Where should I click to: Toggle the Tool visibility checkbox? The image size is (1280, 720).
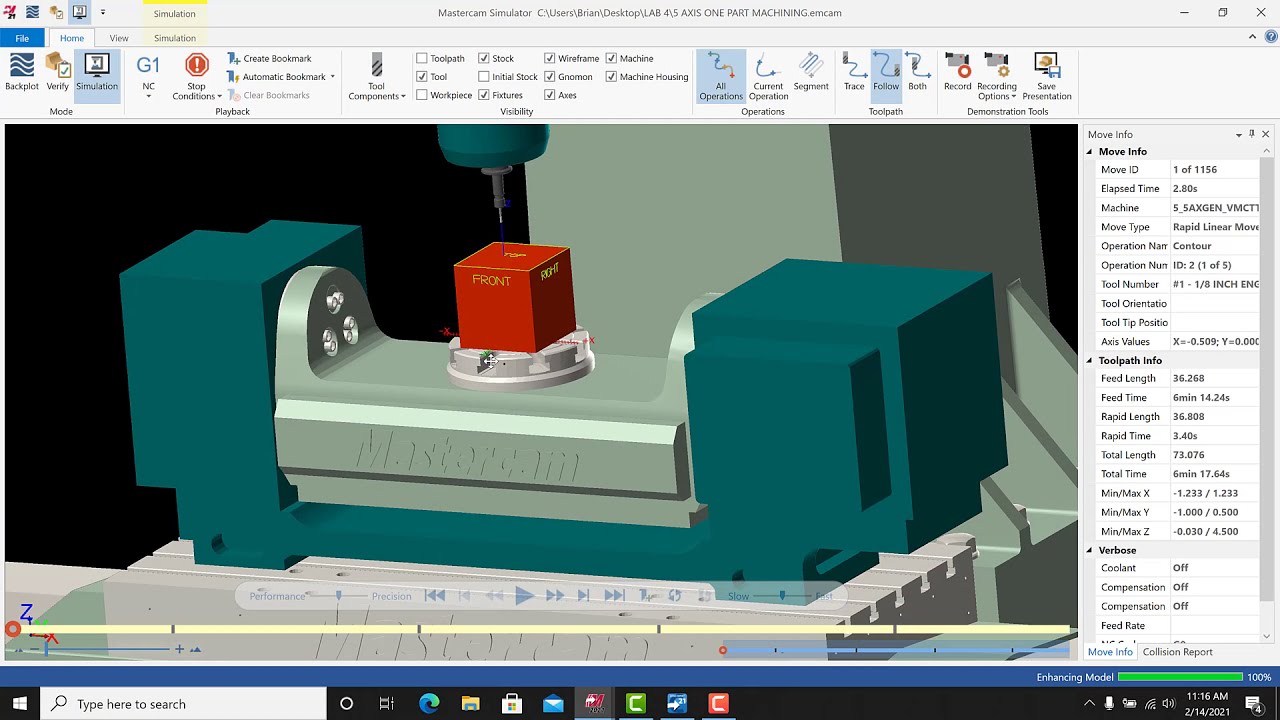coord(422,76)
